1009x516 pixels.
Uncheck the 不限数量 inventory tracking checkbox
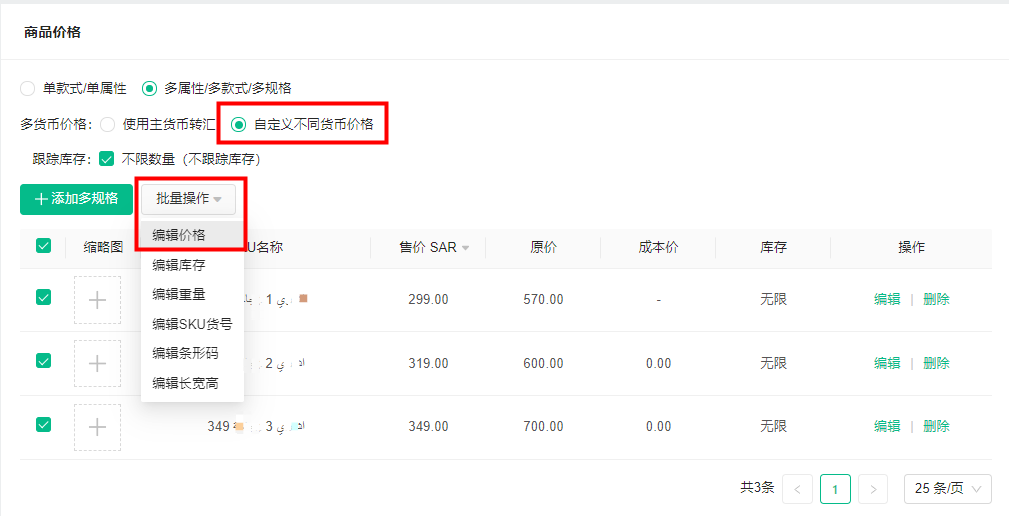tap(107, 159)
